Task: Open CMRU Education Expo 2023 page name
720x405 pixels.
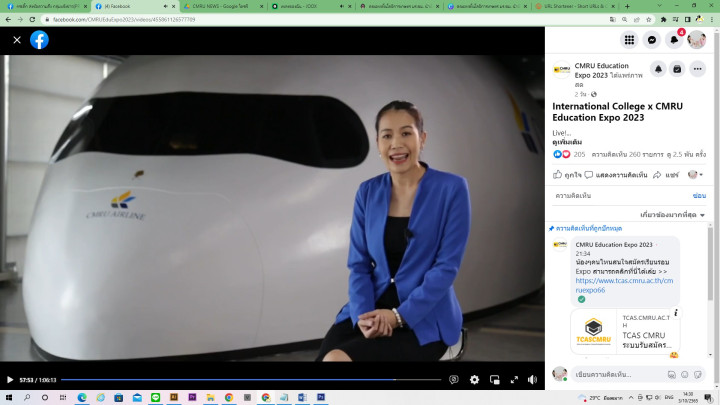Action: pos(602,70)
